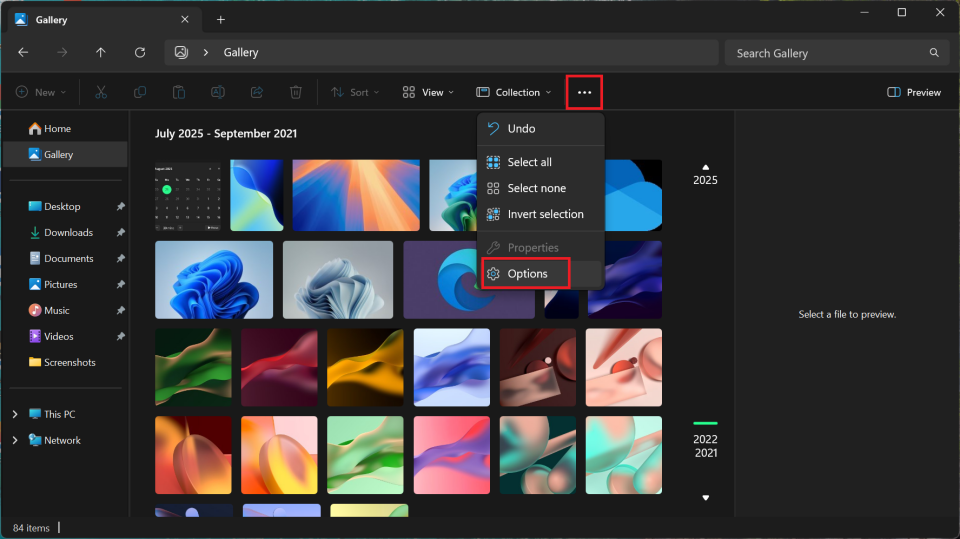Open a new tab with plus button
Image resolution: width=960 pixels, height=539 pixels.
(x=221, y=20)
